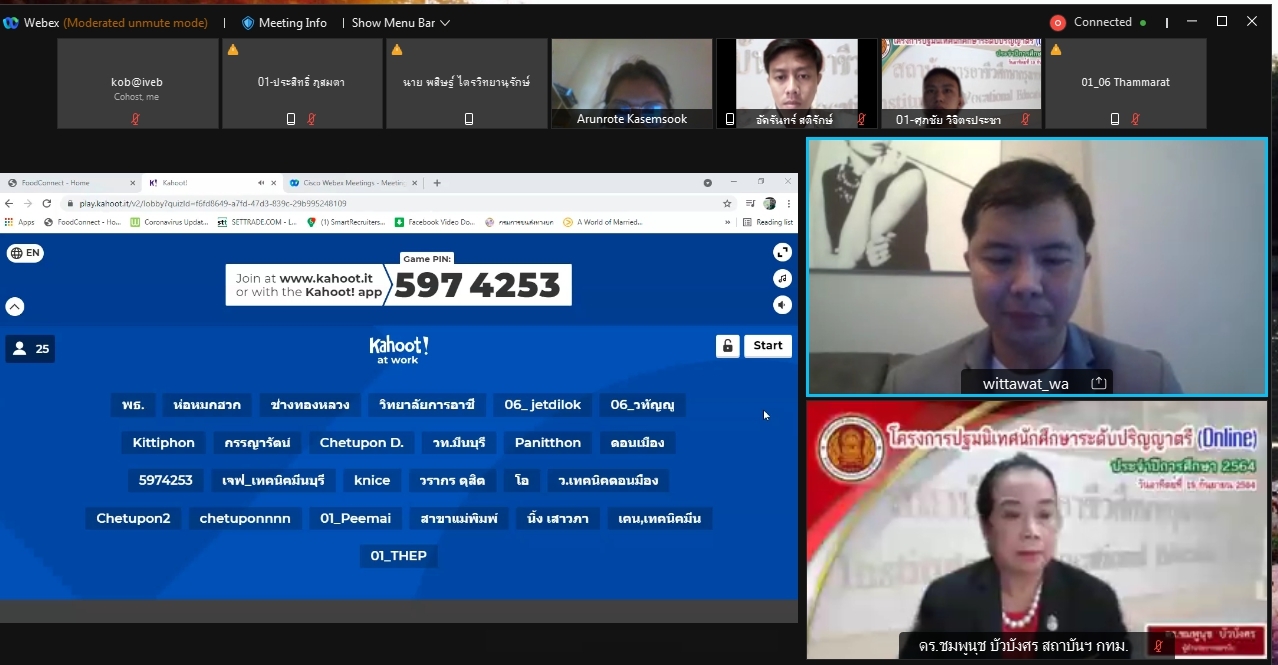Open the Reading list panel
Screen dimensions: 1278x665
point(768,222)
